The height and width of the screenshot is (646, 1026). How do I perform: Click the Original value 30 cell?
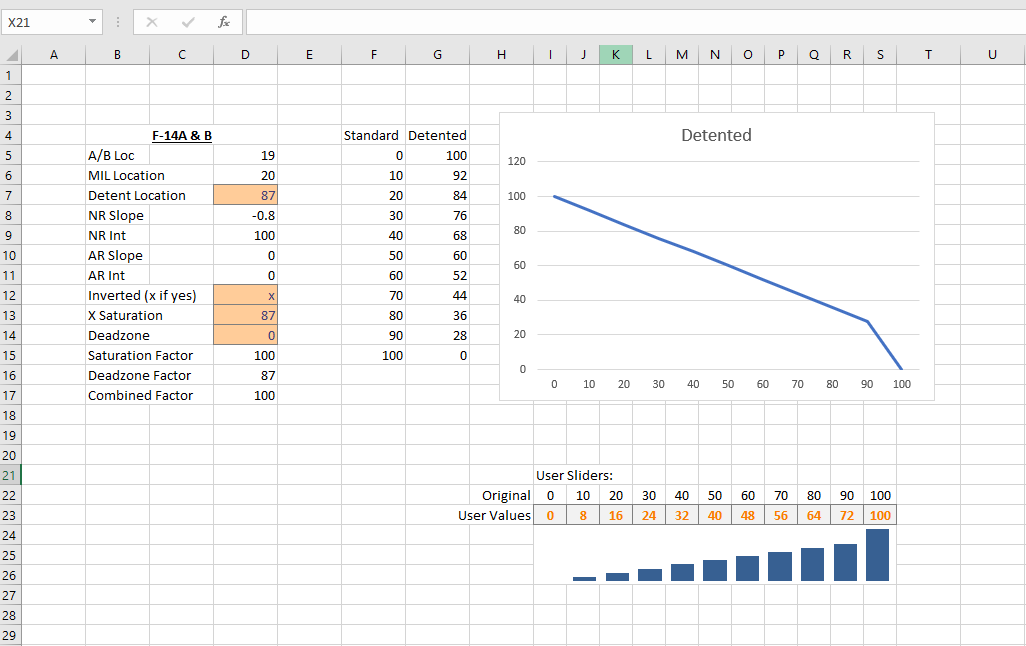click(x=648, y=495)
